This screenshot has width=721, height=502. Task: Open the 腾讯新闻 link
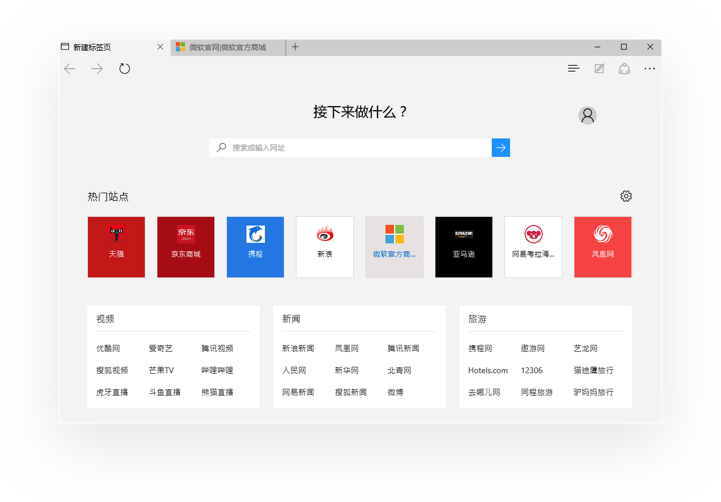(x=403, y=348)
